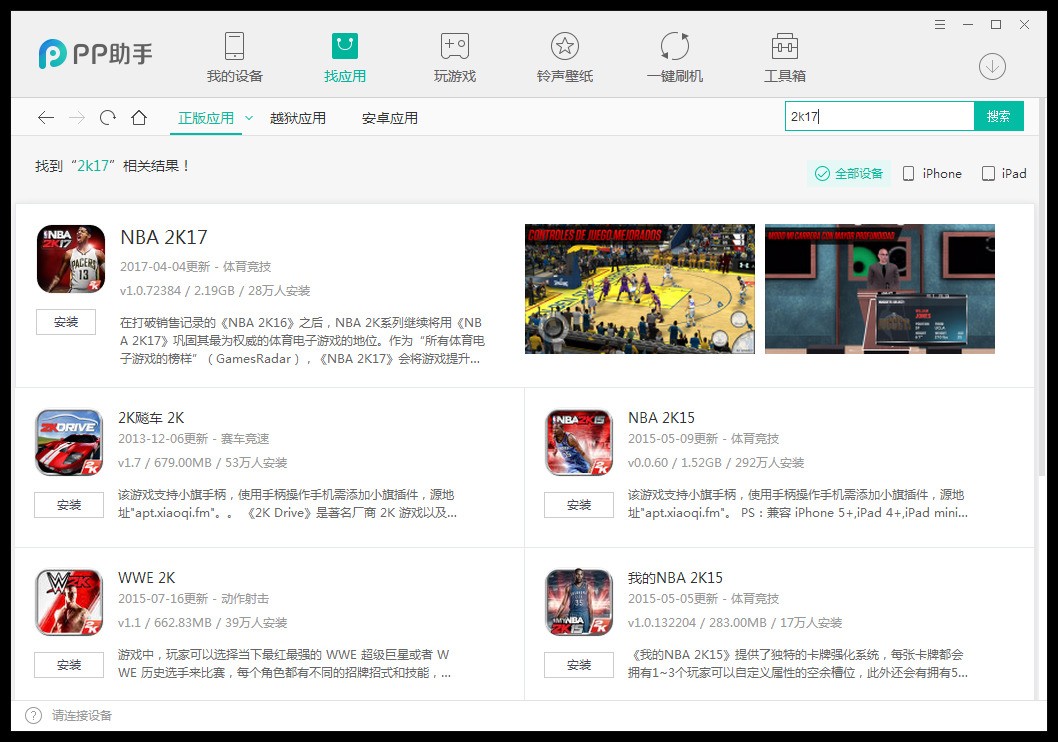Install NBA 2K17 with 安装 button

(x=66, y=322)
